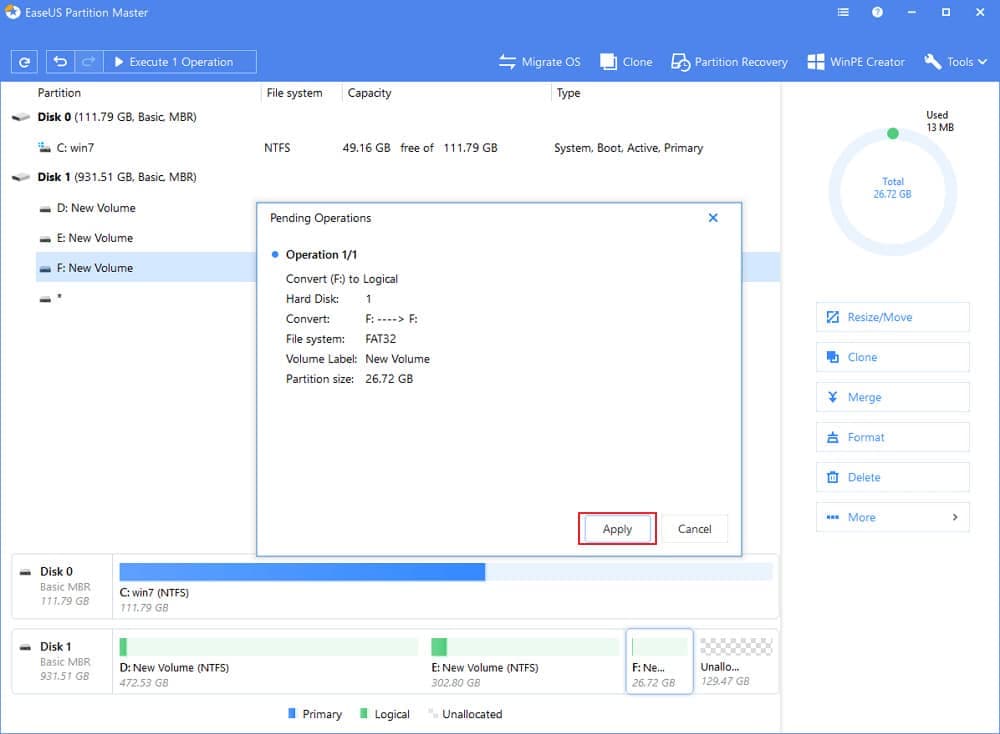Choose Clone in the right action panel
Image resolution: width=1000 pixels, height=734 pixels.
pos(893,357)
